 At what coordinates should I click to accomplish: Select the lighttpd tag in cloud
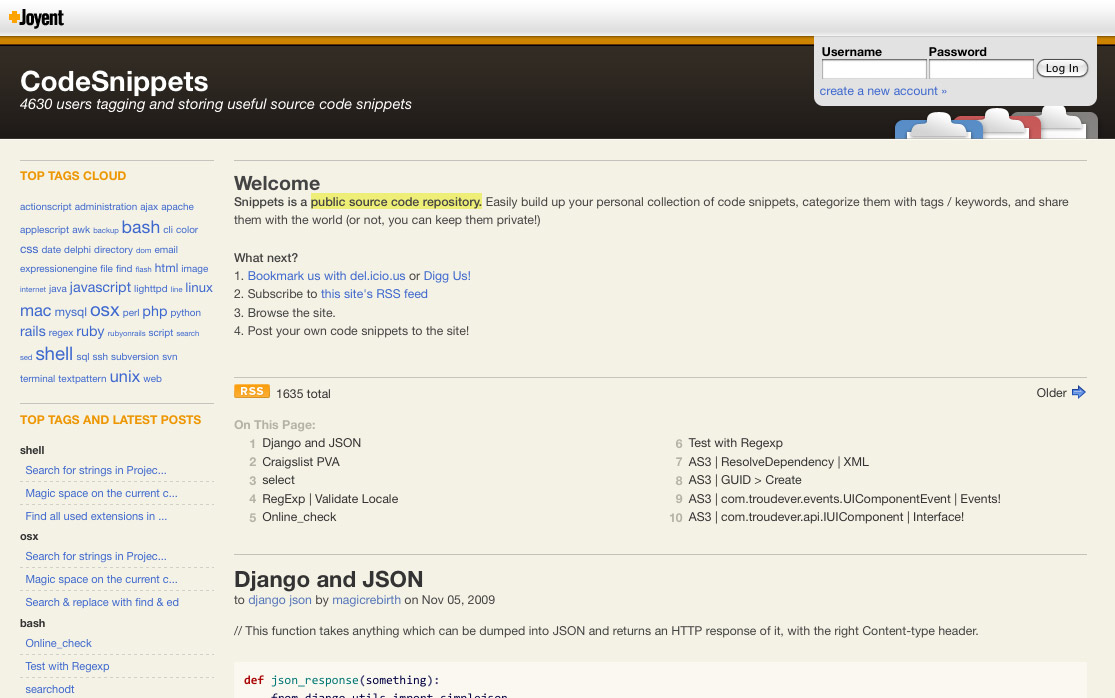click(x=151, y=289)
